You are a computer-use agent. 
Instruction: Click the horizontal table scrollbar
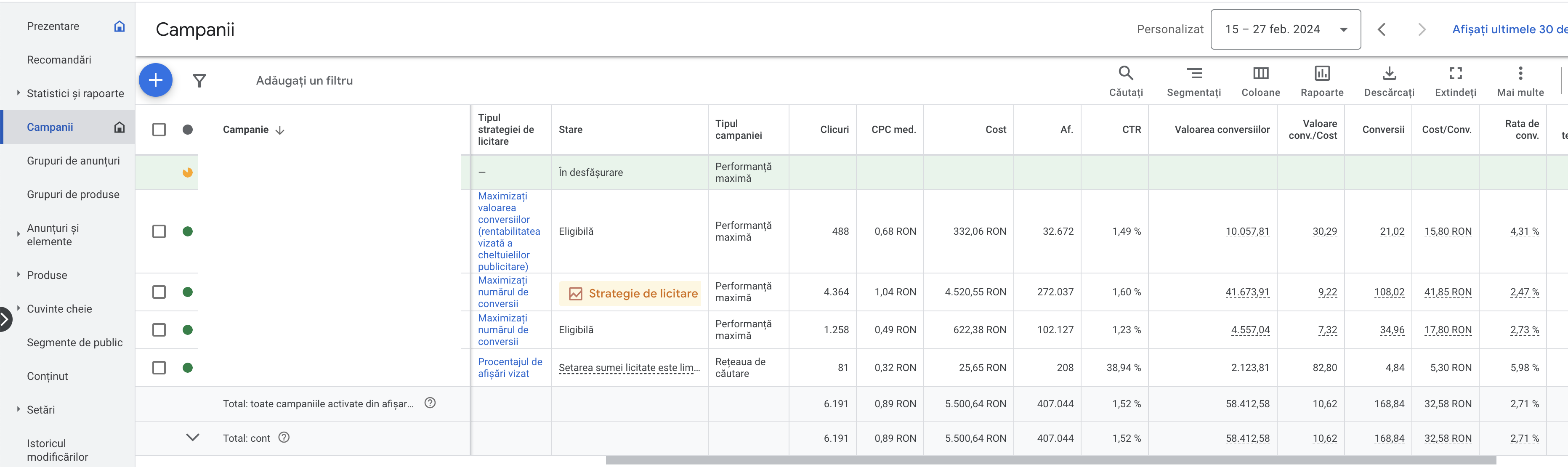coord(1051,460)
